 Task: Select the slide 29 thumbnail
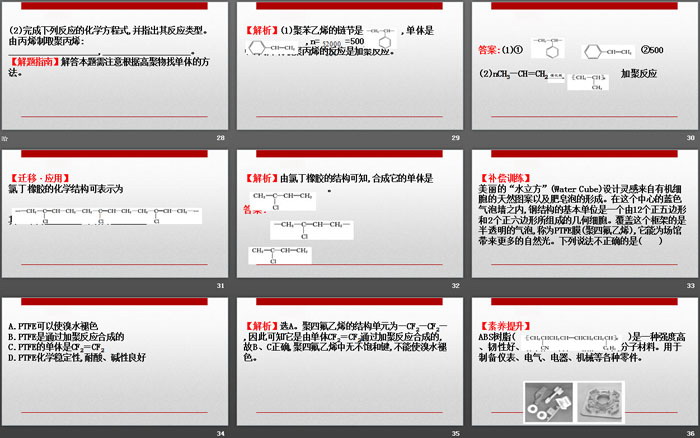350,68
